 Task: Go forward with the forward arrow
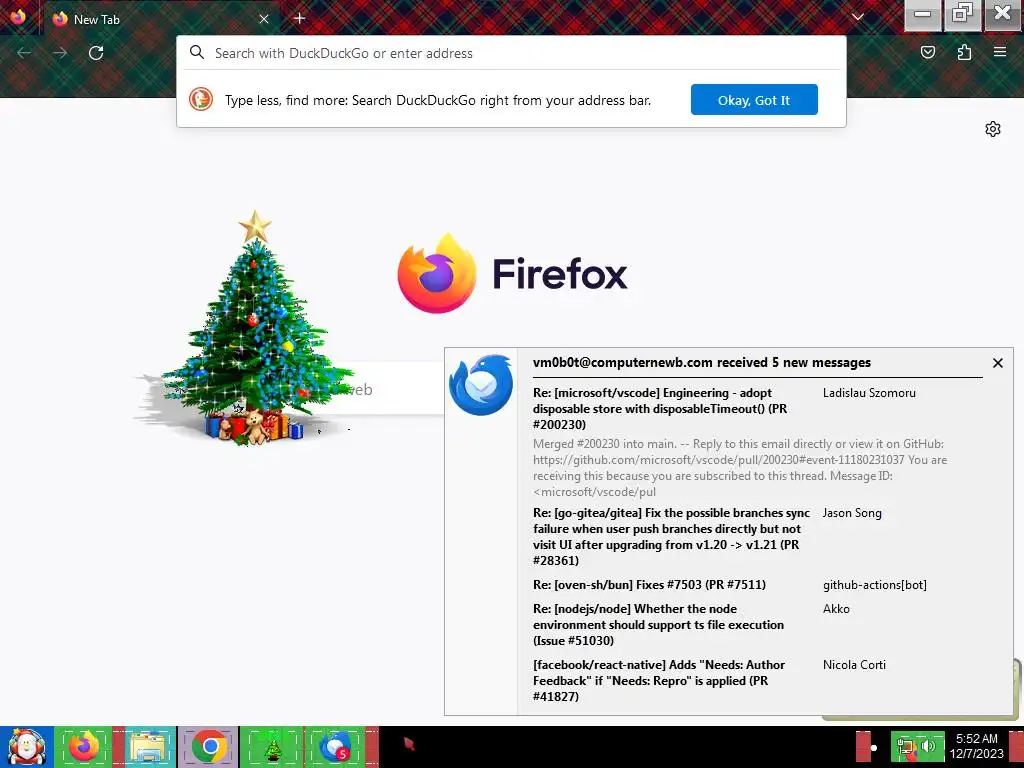tap(60, 53)
